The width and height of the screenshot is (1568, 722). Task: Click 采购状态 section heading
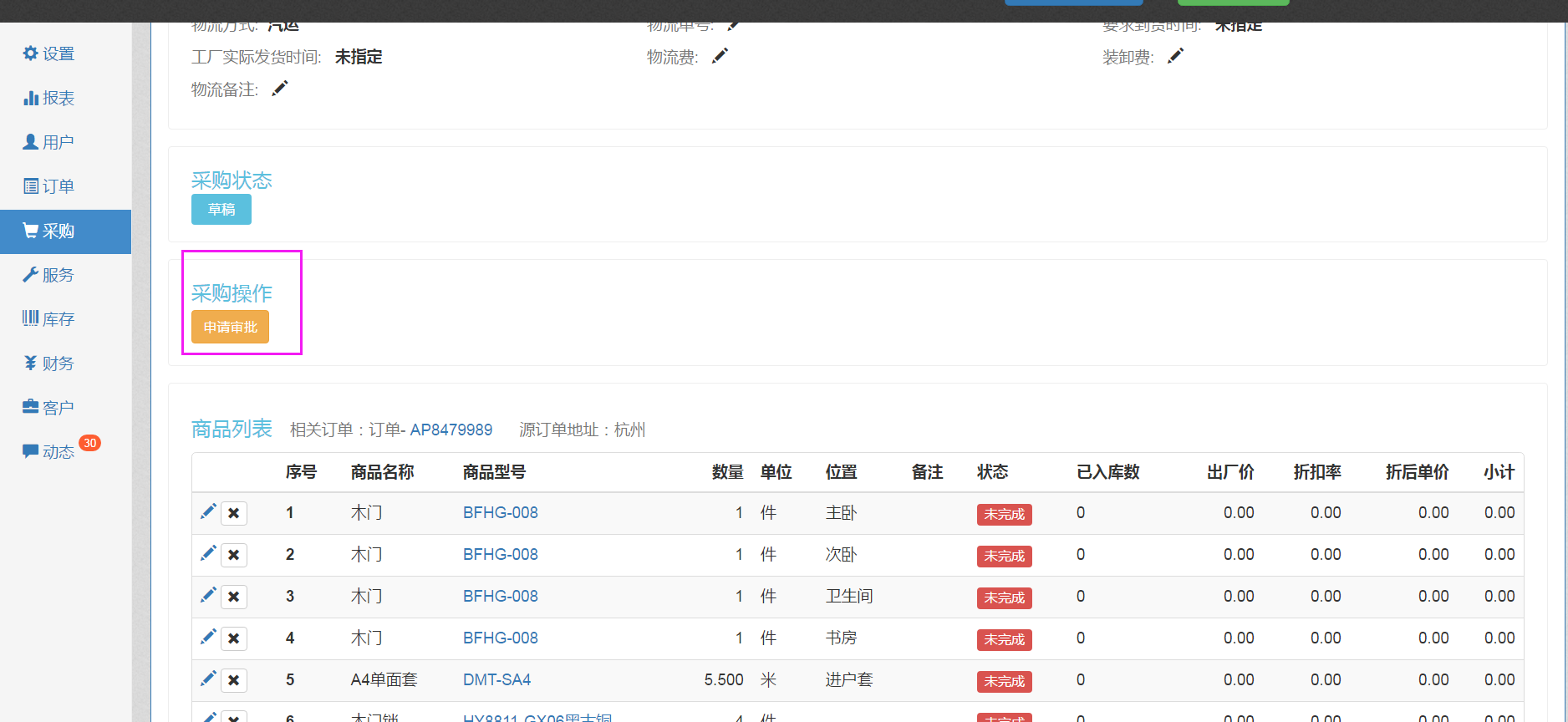(x=232, y=180)
